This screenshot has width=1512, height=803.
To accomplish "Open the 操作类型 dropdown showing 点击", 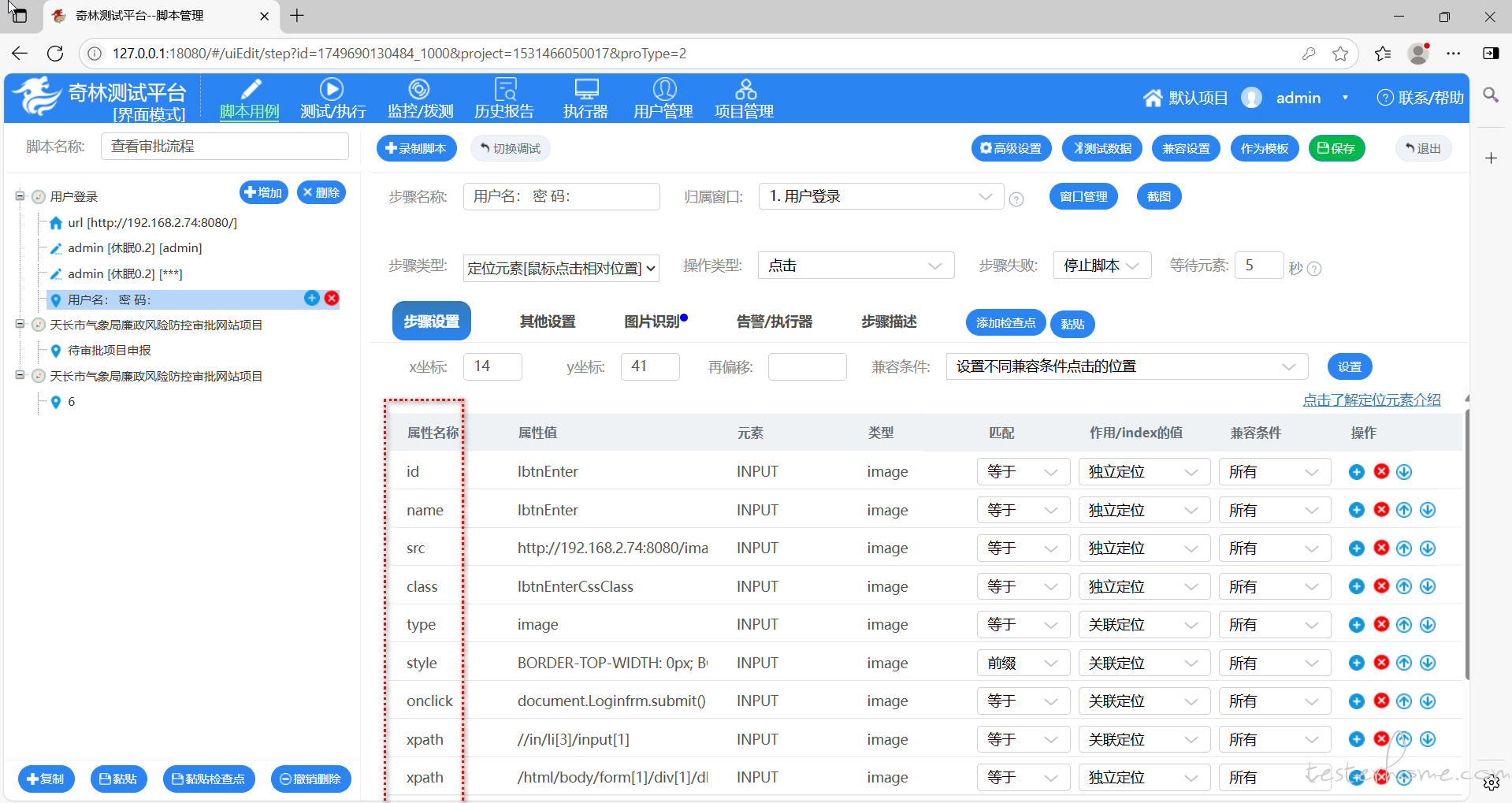I will click(x=856, y=266).
